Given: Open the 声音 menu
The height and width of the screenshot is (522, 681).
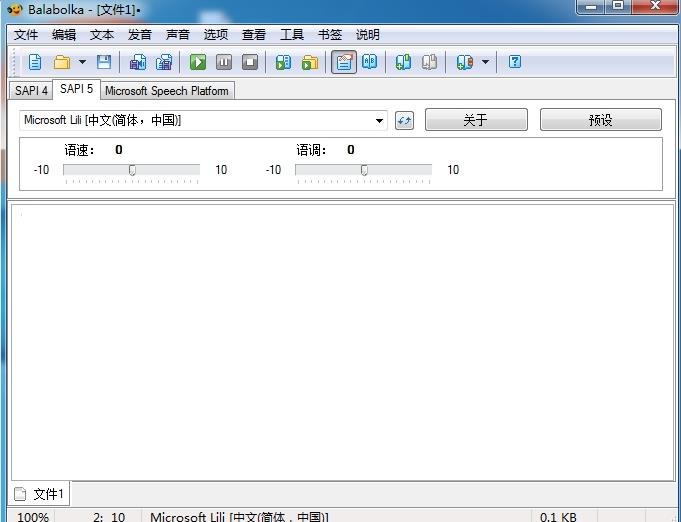Looking at the screenshot, I should 178,35.
